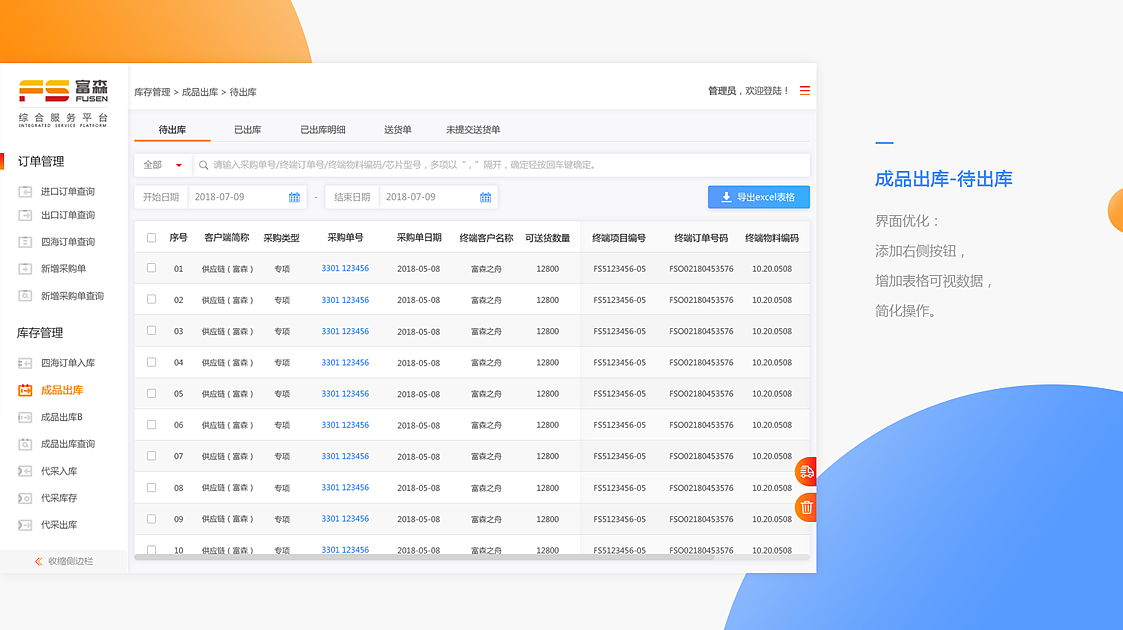Click the 开始日期 date input
Image resolution: width=1123 pixels, height=630 pixels.
pyautogui.click(x=247, y=197)
